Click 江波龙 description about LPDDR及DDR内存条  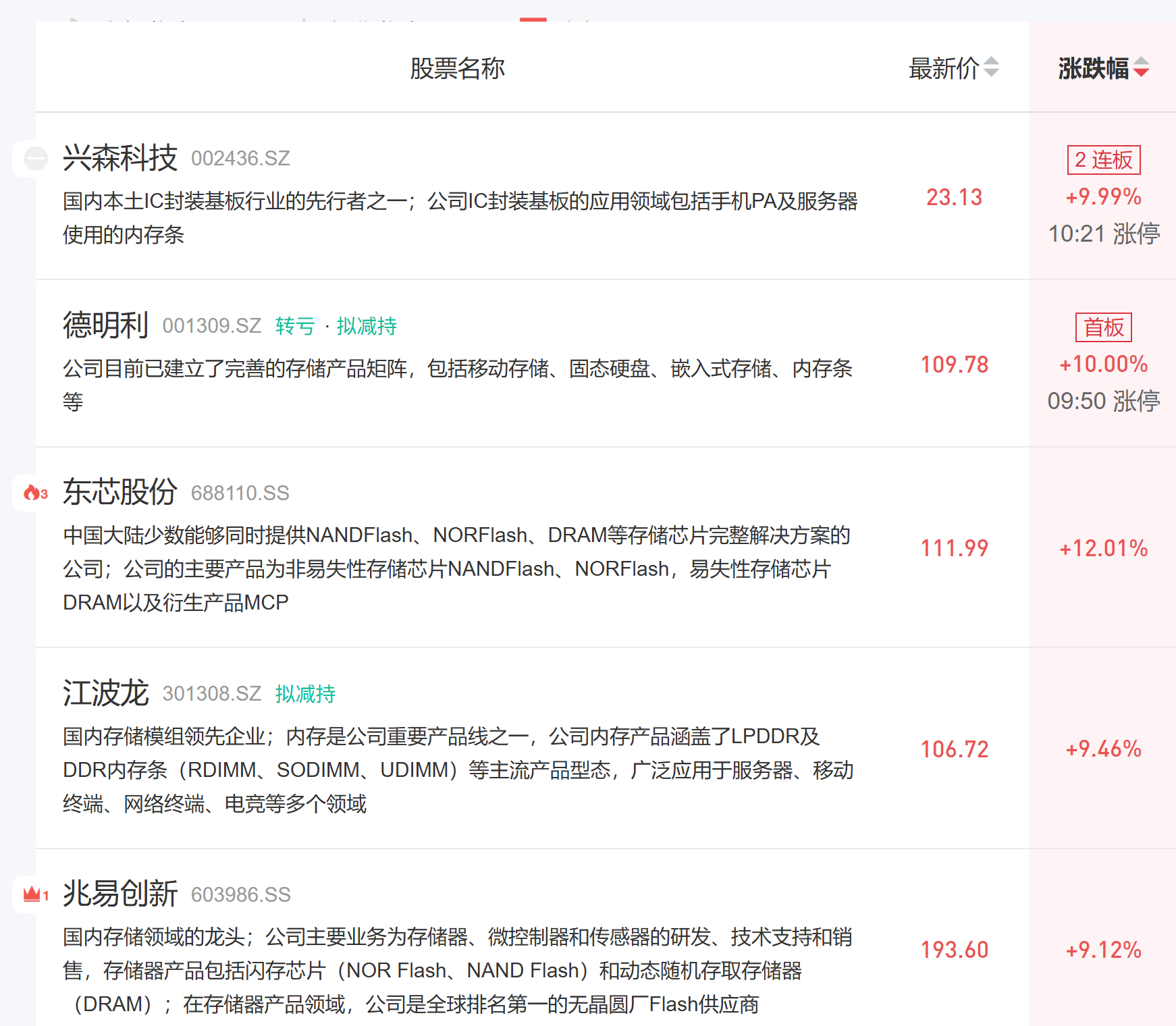point(458,769)
